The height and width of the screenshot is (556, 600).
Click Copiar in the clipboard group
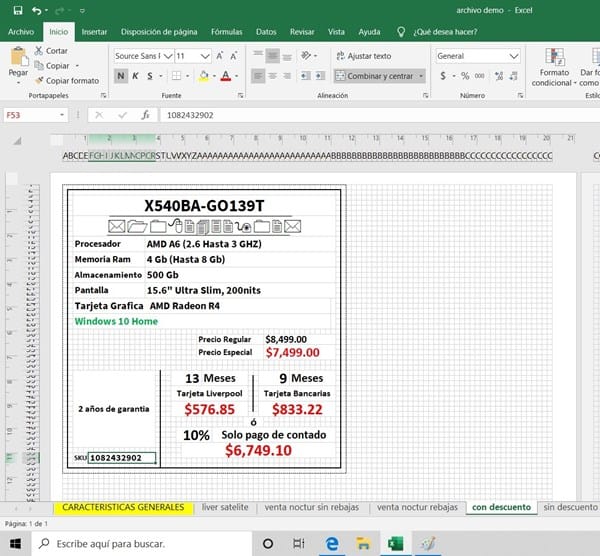point(57,65)
